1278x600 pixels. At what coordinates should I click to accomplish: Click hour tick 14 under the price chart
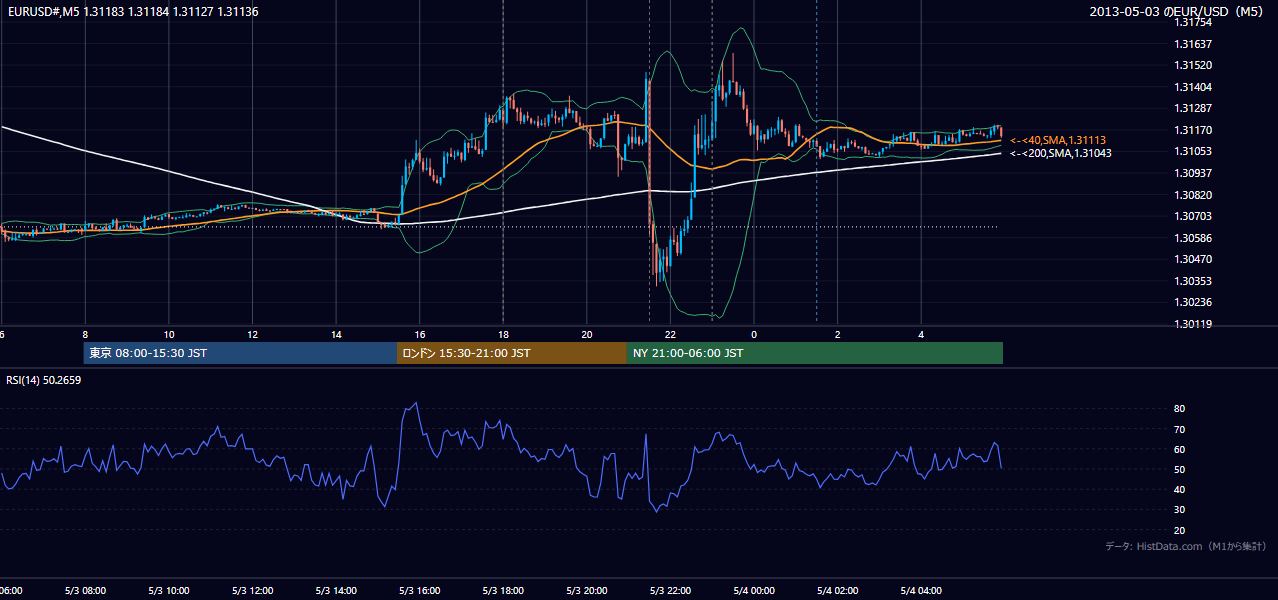tap(336, 334)
